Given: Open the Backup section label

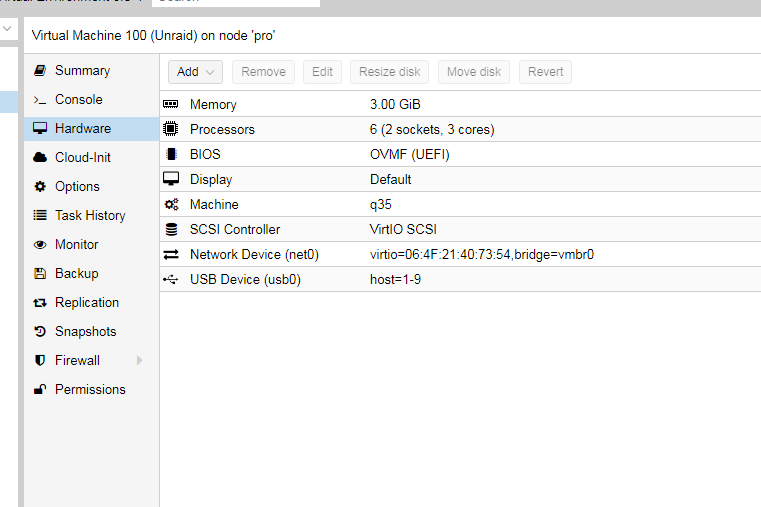Looking at the screenshot, I should tap(77, 274).
